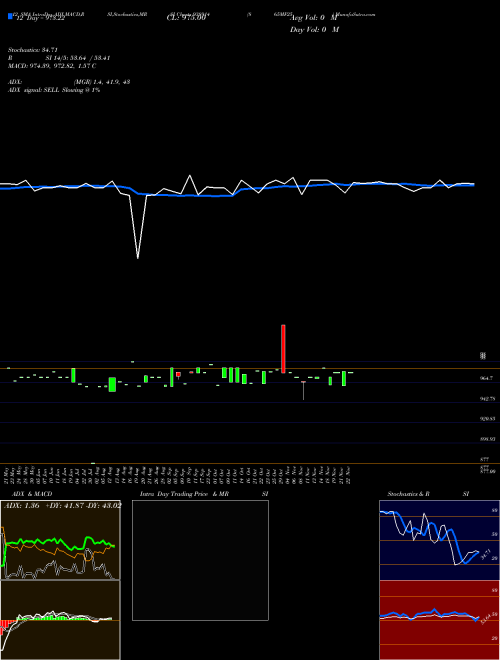Click the empty intraday trading price chart box
Viewport: 500px width, 660px height.
click(x=200, y=560)
